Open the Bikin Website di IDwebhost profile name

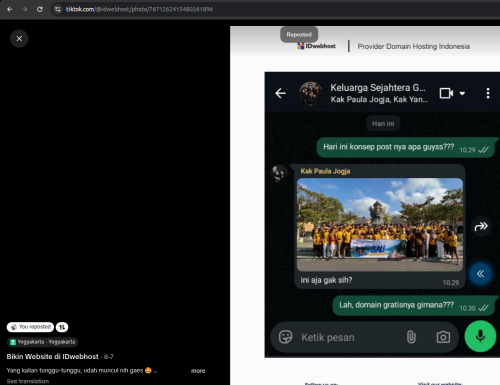pyautogui.click(x=52, y=357)
